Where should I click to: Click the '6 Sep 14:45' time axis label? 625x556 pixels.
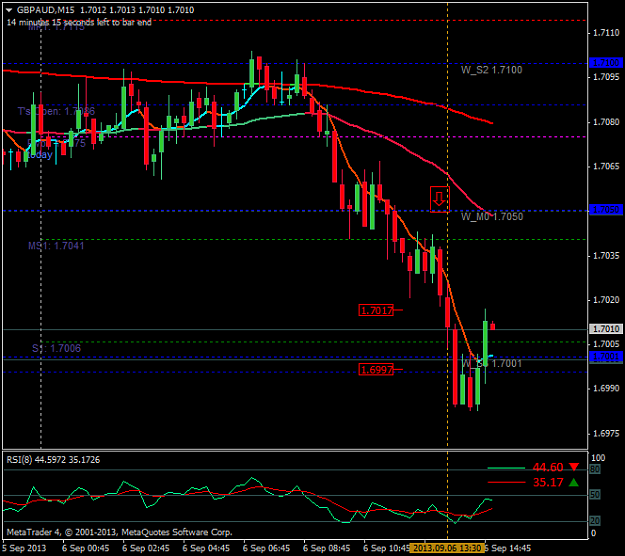[508, 548]
